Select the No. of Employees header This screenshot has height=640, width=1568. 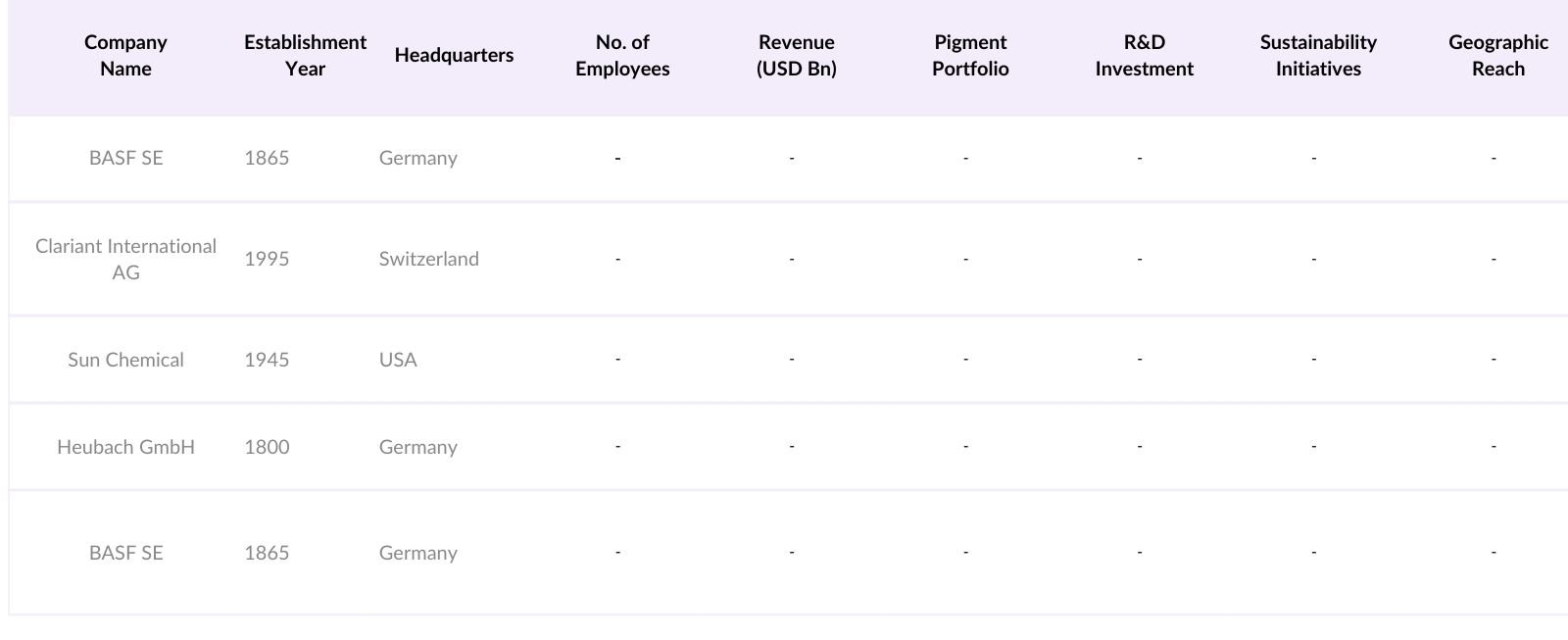622,56
